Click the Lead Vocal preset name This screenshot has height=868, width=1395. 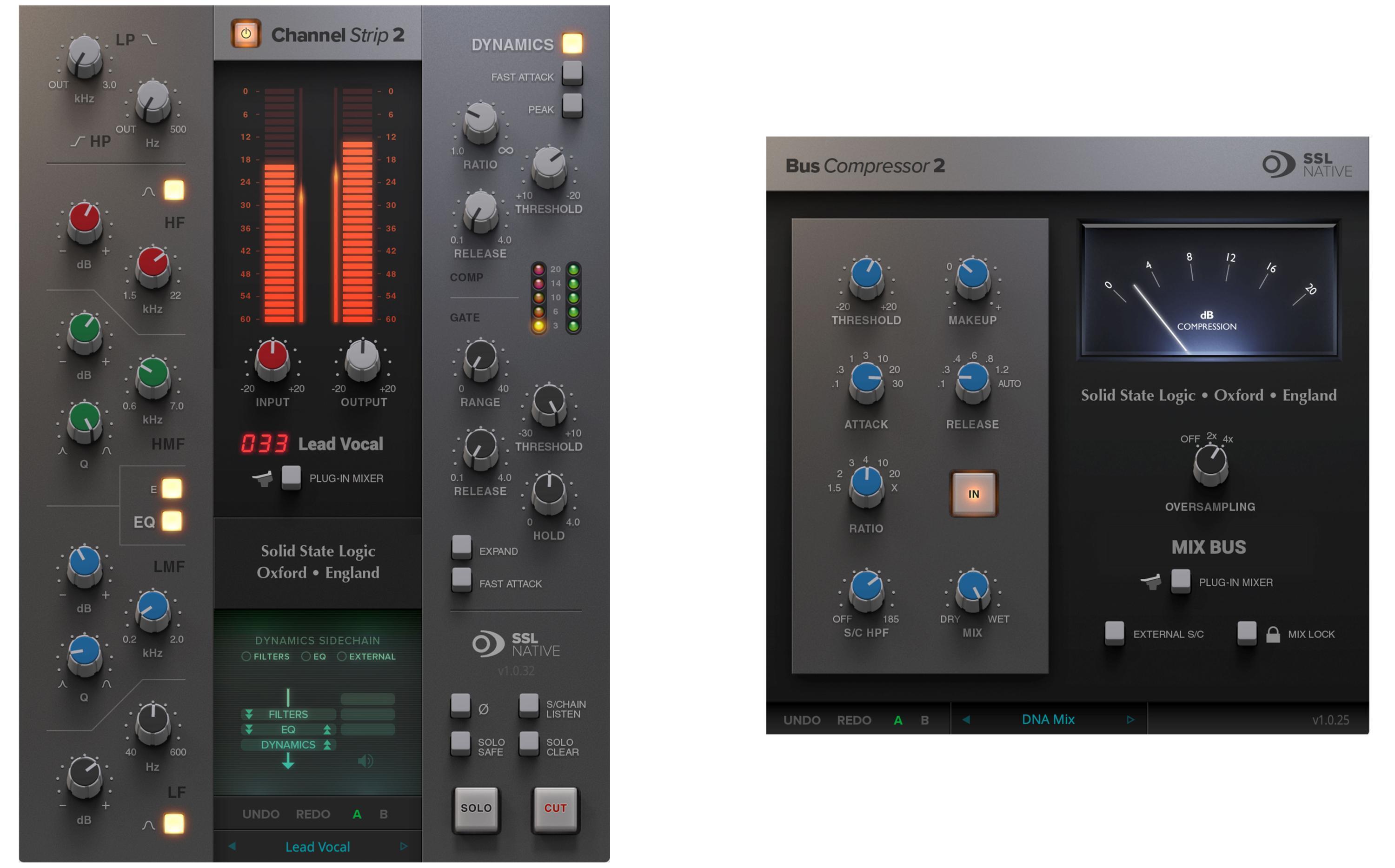(317, 846)
